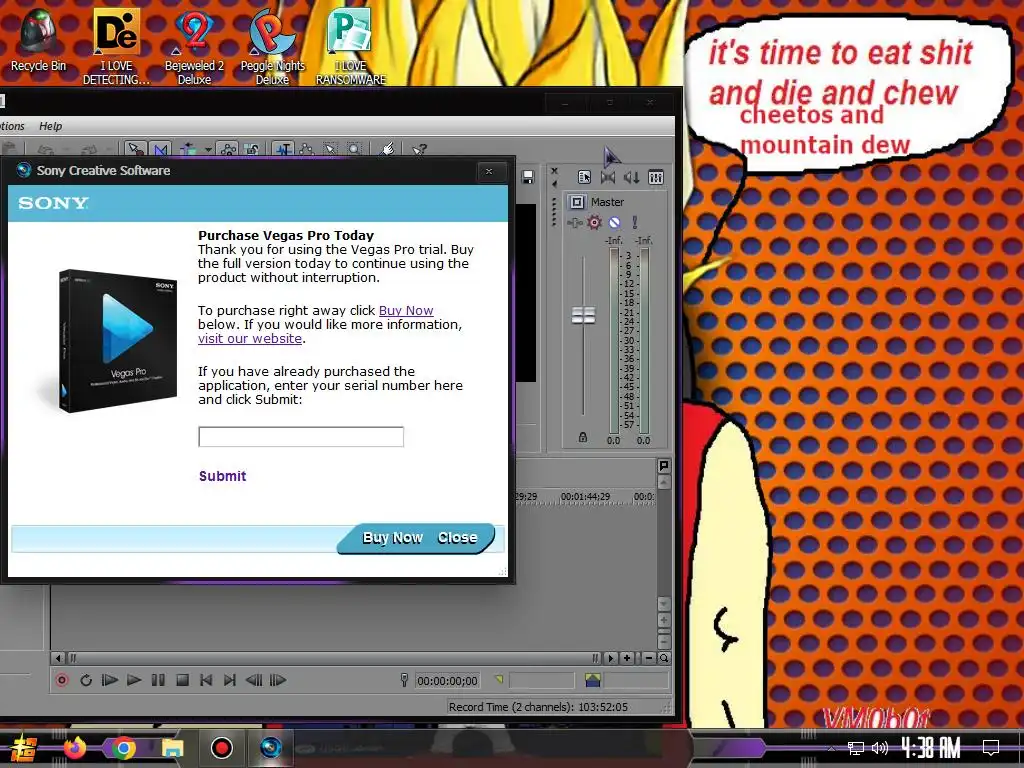Go to end of the project

click(x=229, y=680)
